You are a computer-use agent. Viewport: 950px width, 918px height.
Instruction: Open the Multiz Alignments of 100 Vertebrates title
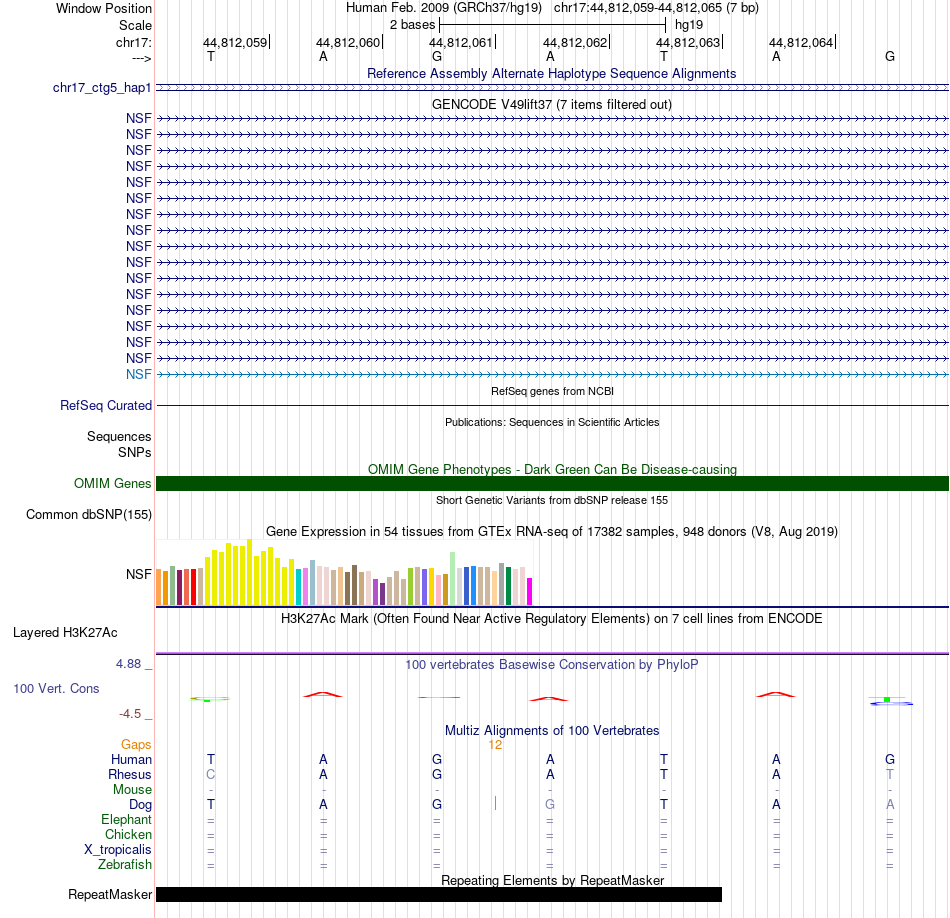[552, 731]
